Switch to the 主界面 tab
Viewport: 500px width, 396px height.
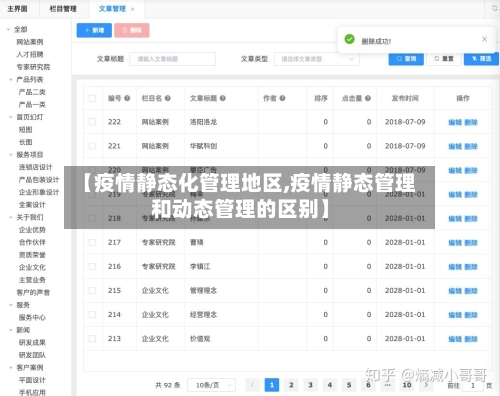17,9
